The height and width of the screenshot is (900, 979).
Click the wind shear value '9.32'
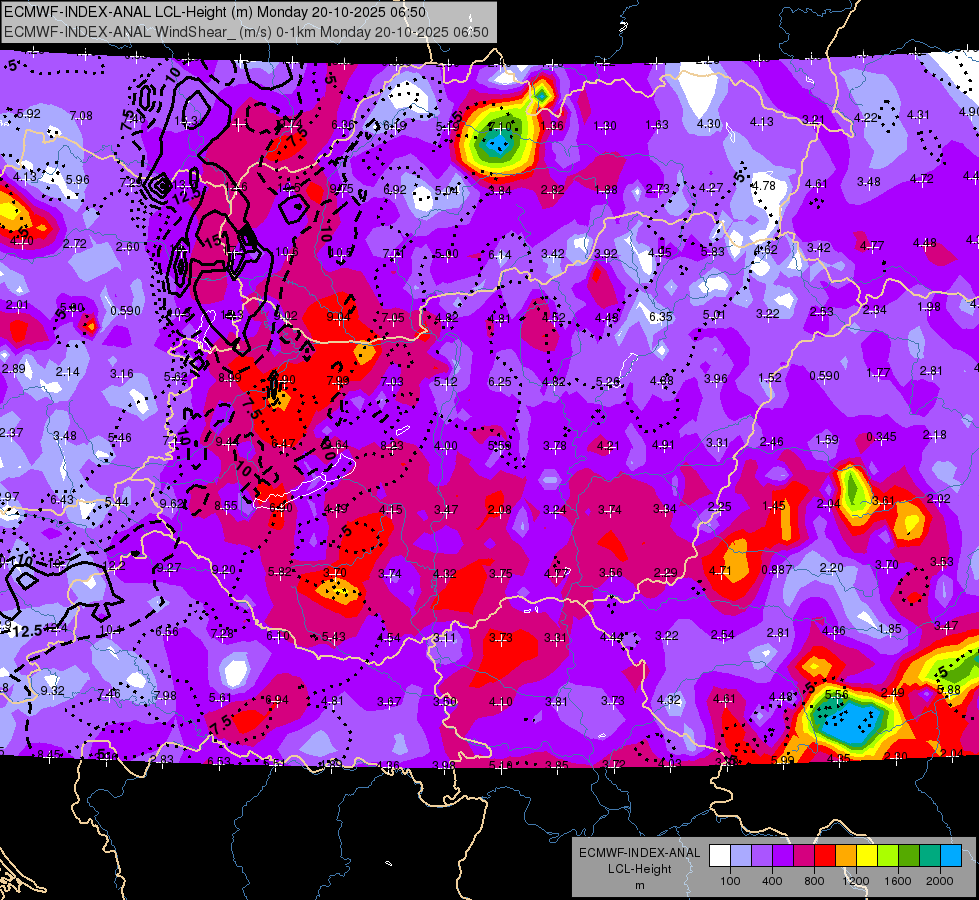52,690
